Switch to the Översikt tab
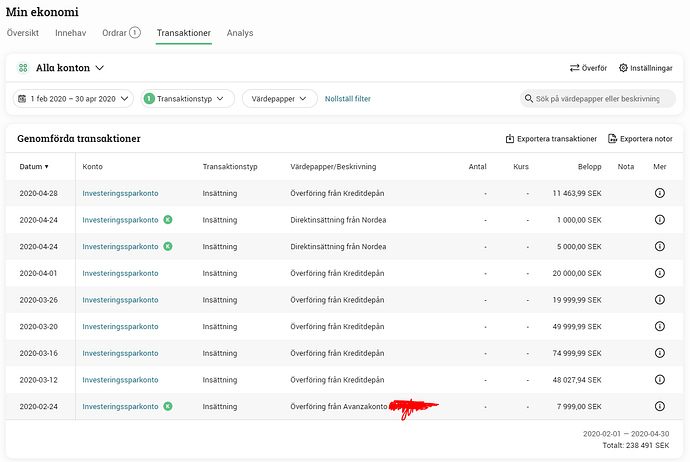 [x=23, y=33]
